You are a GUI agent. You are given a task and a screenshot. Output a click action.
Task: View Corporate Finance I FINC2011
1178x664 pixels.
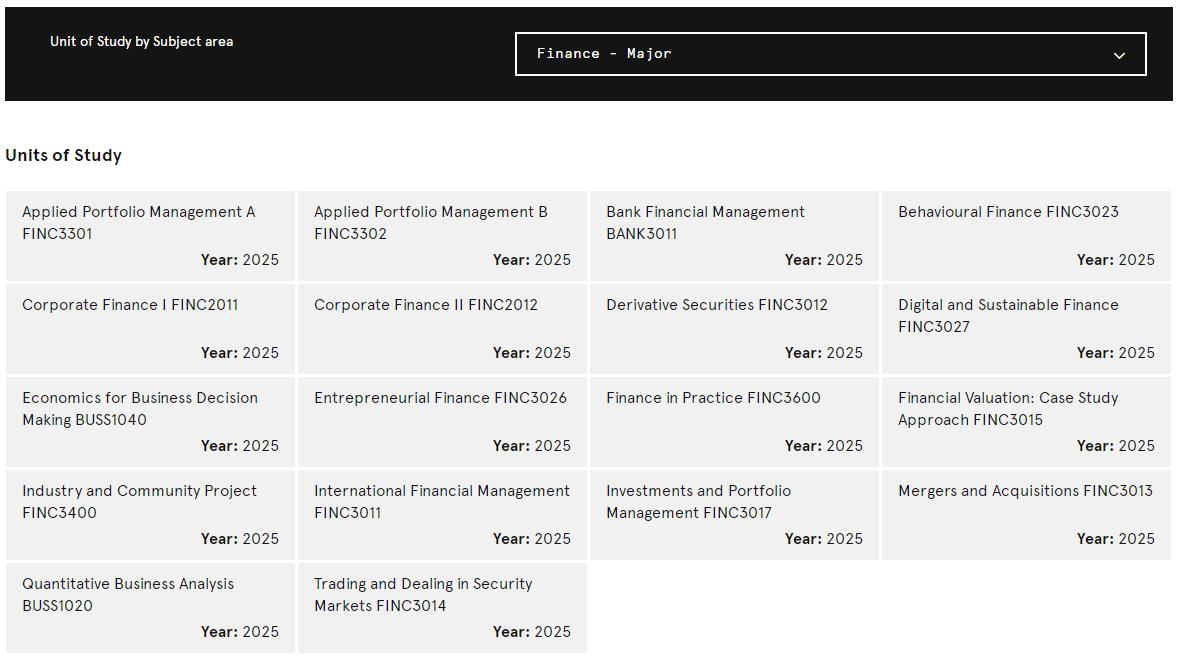pyautogui.click(x=150, y=329)
